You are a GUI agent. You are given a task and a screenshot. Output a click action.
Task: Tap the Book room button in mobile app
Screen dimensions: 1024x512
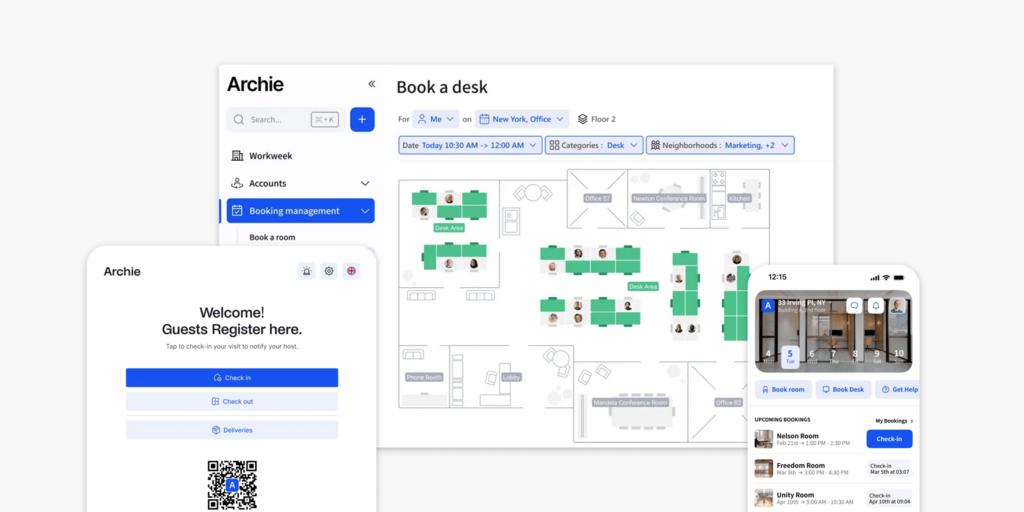click(783, 389)
